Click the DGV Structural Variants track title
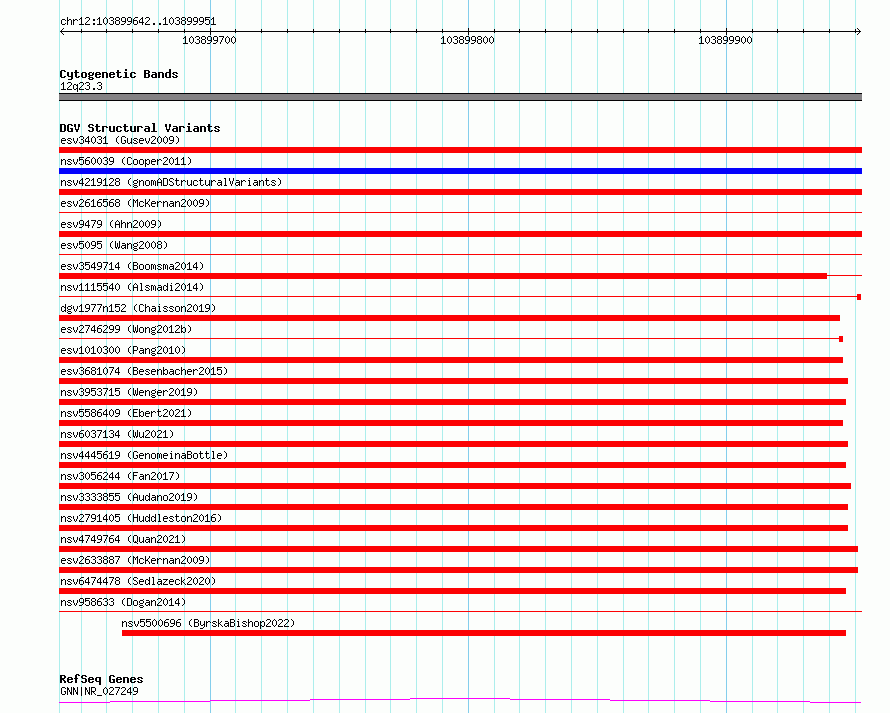Screen dimensions: 890x713 (140, 128)
